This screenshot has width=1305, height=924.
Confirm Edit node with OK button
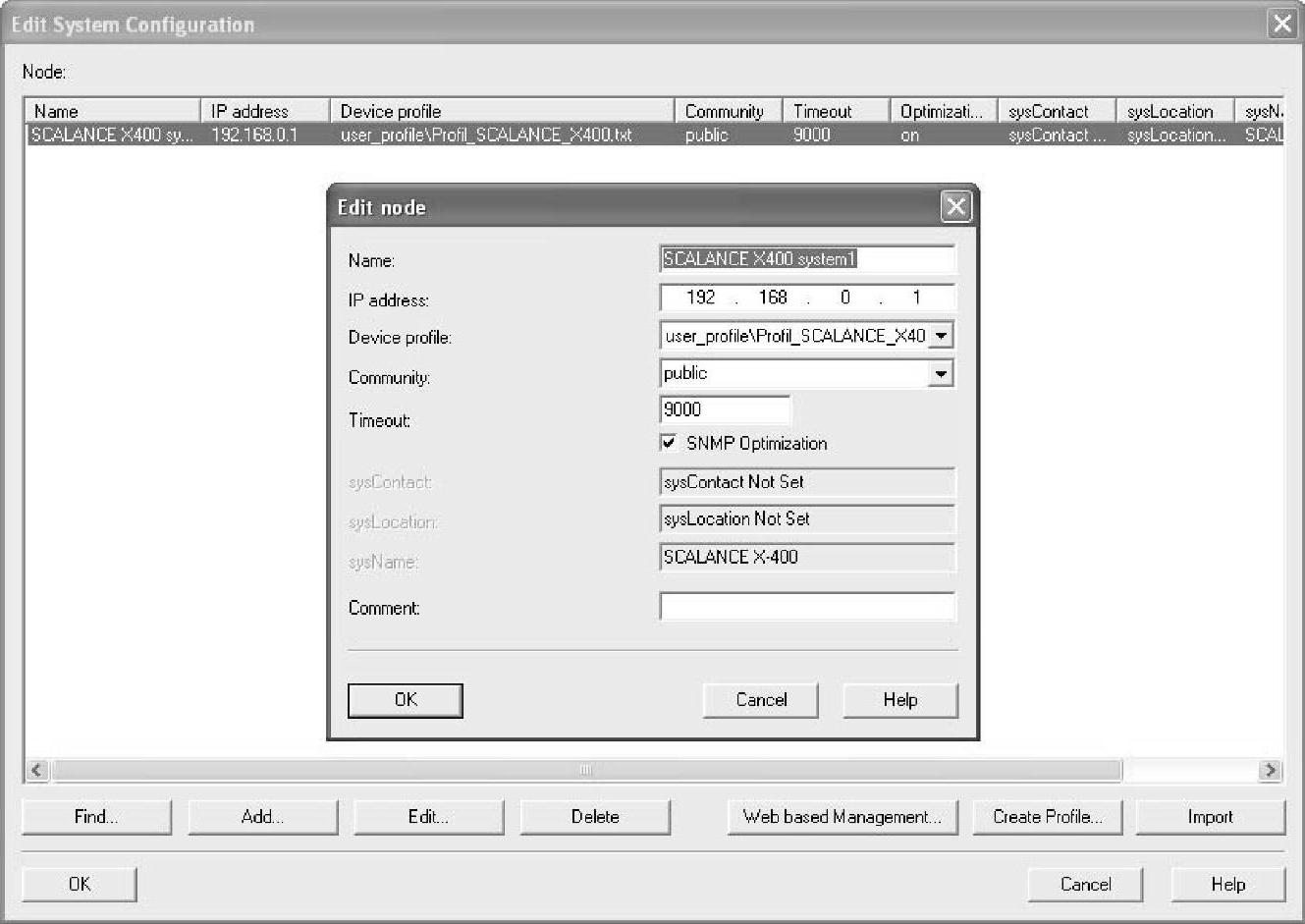click(406, 700)
